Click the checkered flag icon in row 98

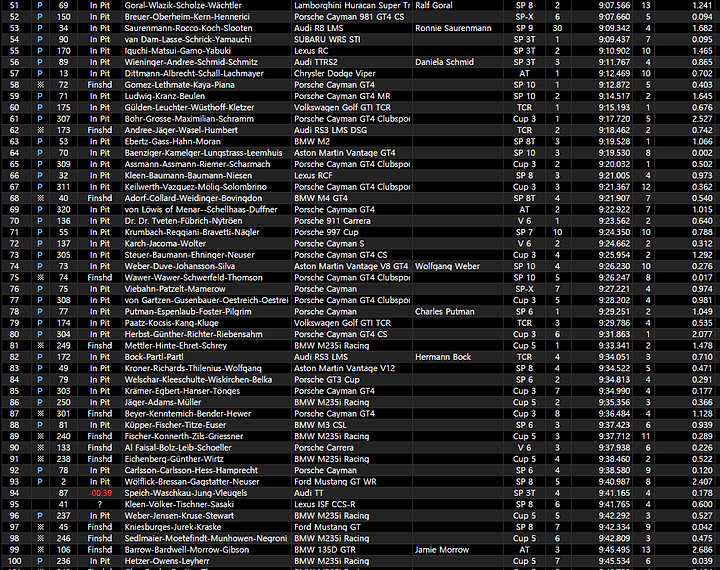pyautogui.click(x=40, y=538)
